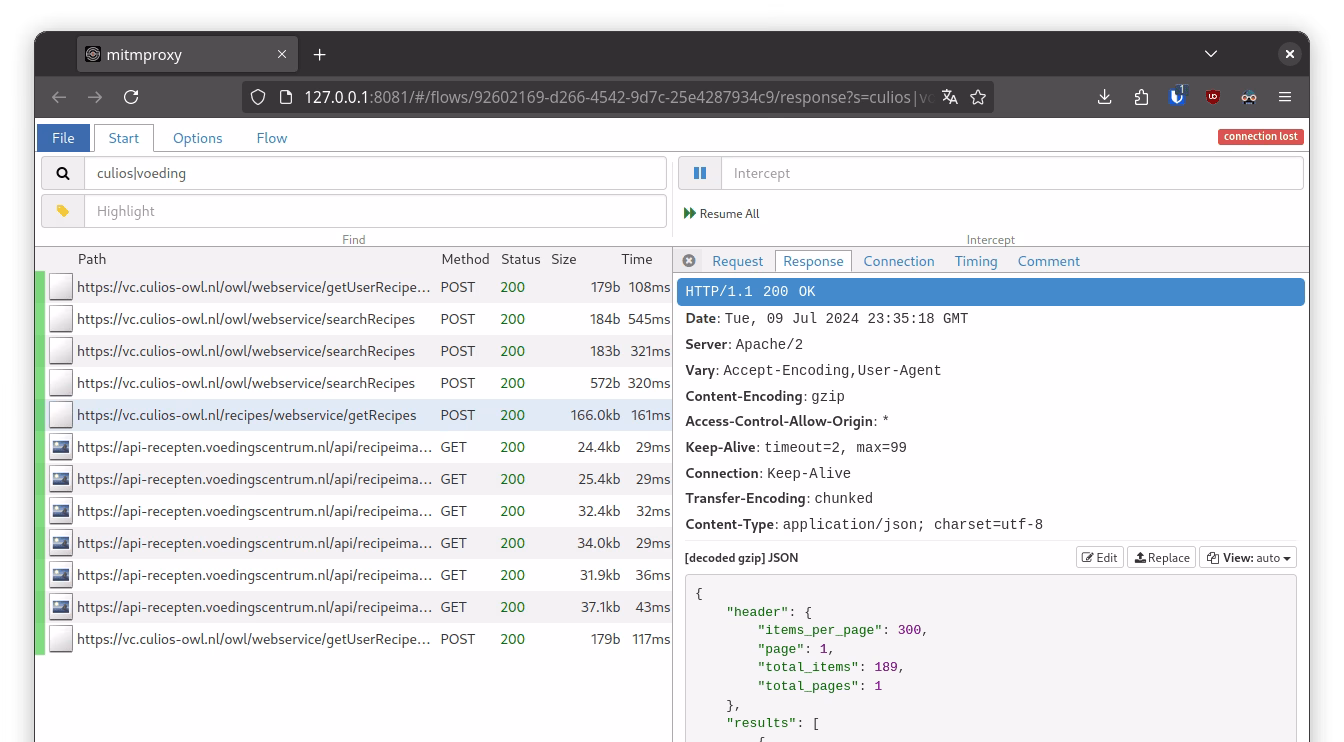The height and width of the screenshot is (742, 1344).
Task: Switch to the Timing tab
Action: [975, 261]
